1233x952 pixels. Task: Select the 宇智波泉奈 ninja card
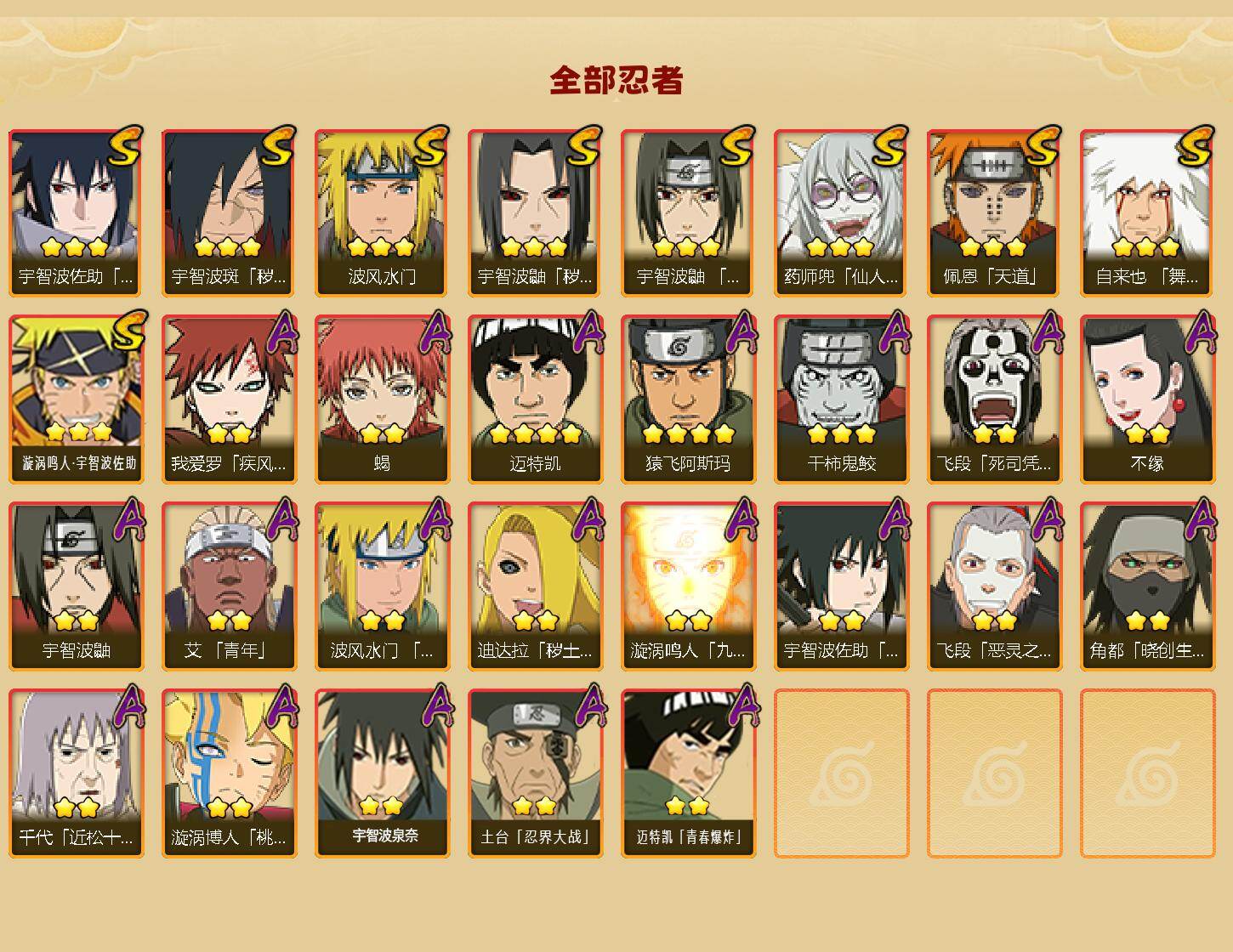pos(382,773)
